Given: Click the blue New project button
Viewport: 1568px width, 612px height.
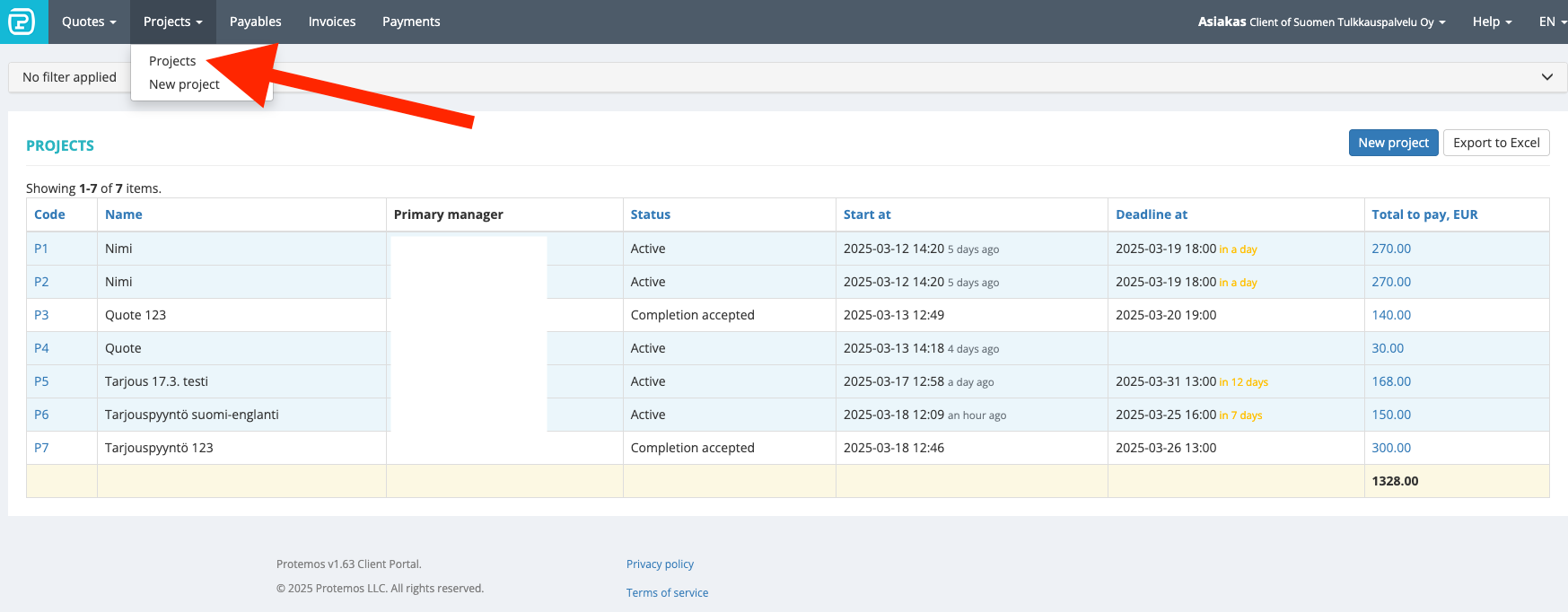Looking at the screenshot, I should 1393,143.
